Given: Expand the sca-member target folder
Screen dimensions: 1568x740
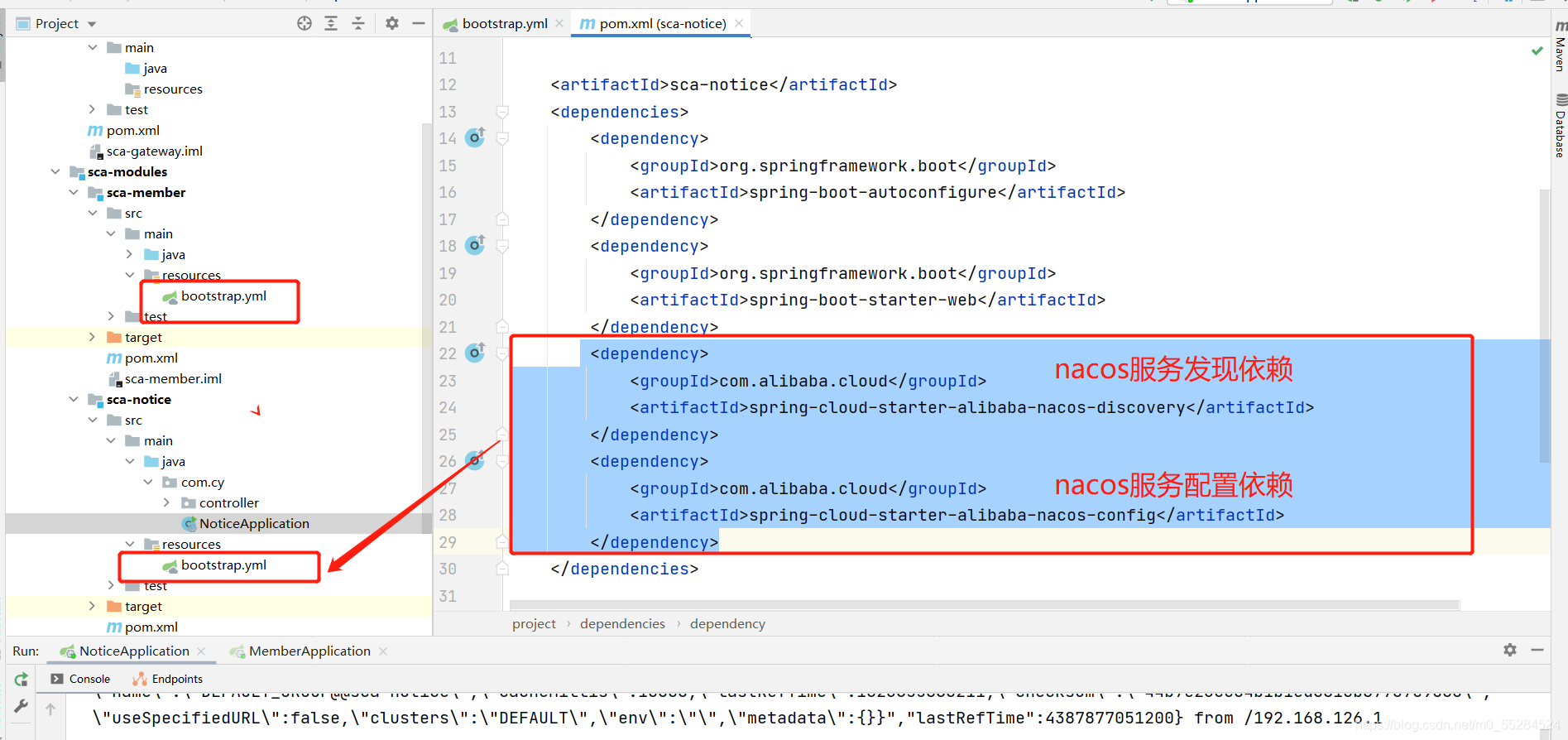Looking at the screenshot, I should 92,337.
